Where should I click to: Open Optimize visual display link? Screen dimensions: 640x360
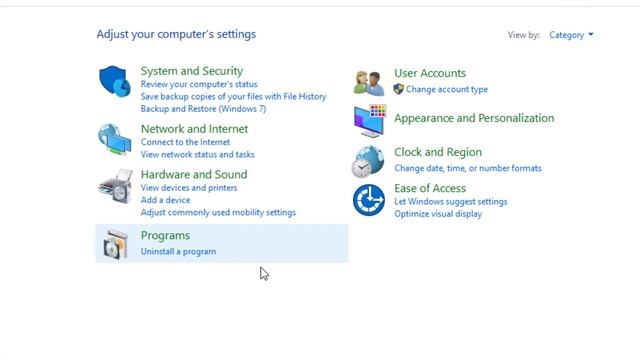coord(438,214)
